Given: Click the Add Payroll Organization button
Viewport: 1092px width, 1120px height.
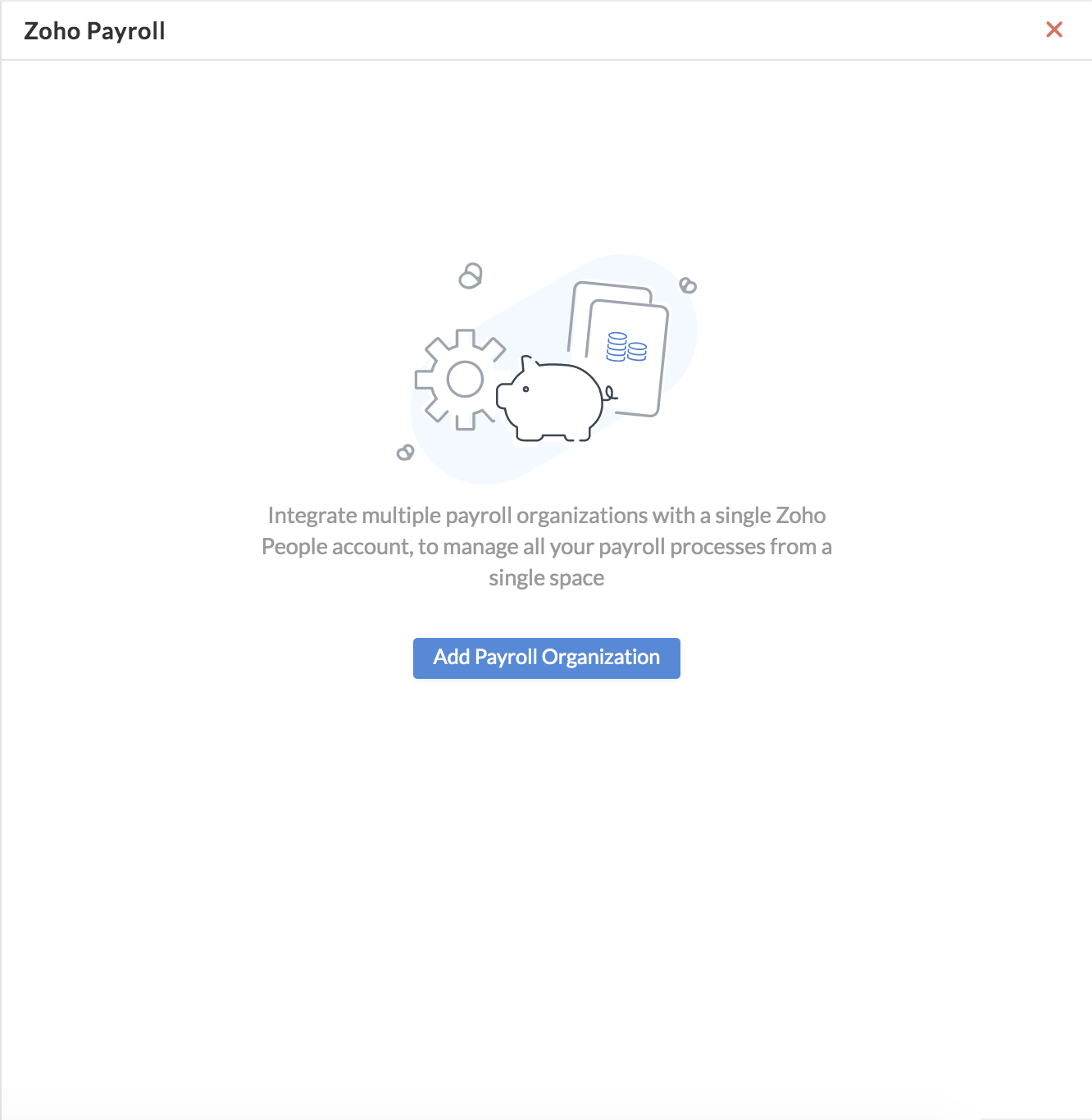Looking at the screenshot, I should (546, 658).
